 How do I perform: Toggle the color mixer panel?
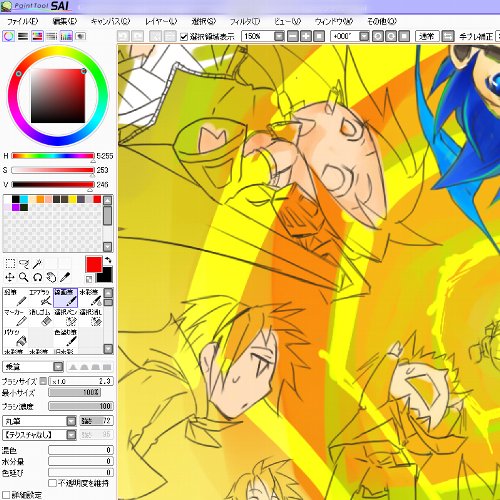[52, 36]
